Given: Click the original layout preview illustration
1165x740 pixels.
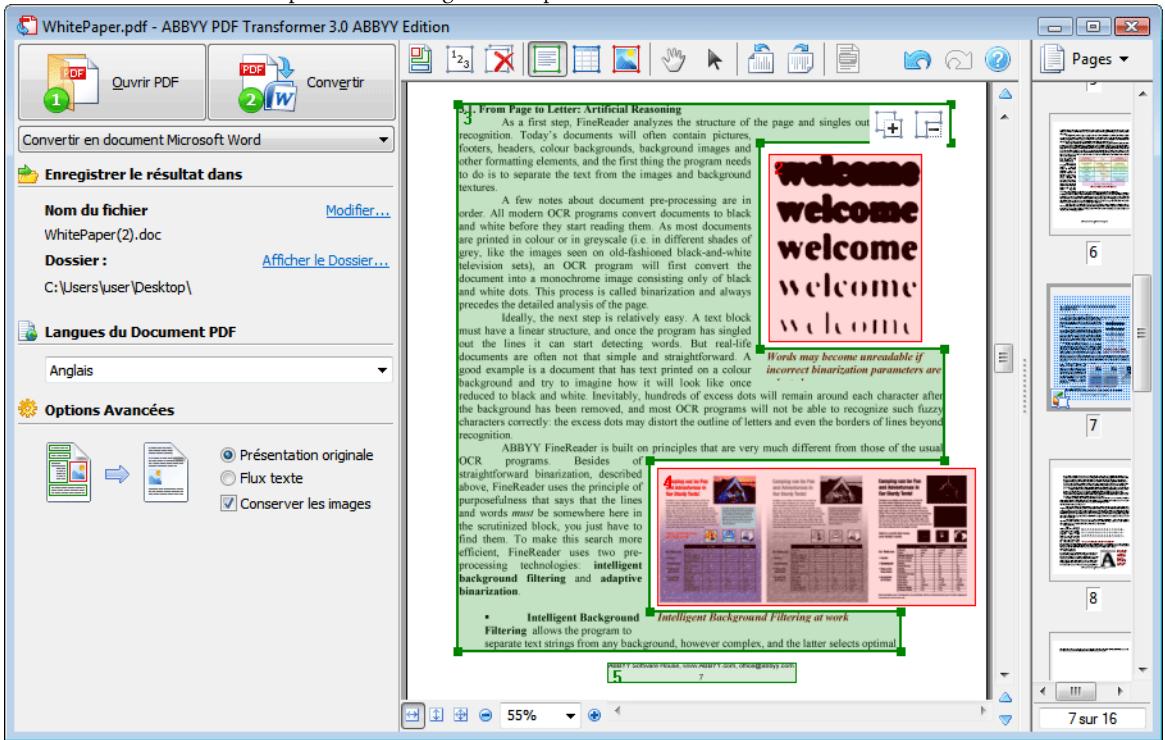Looking at the screenshot, I should point(68,472).
